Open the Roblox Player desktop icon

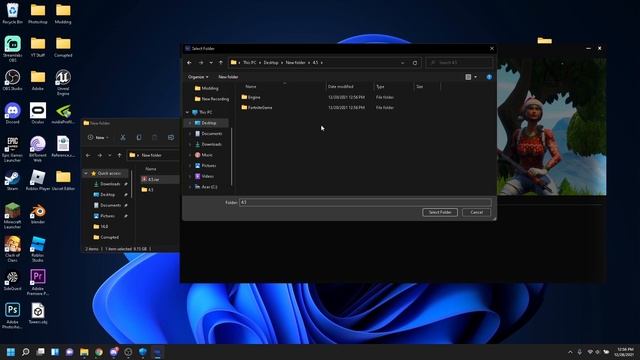[38, 180]
